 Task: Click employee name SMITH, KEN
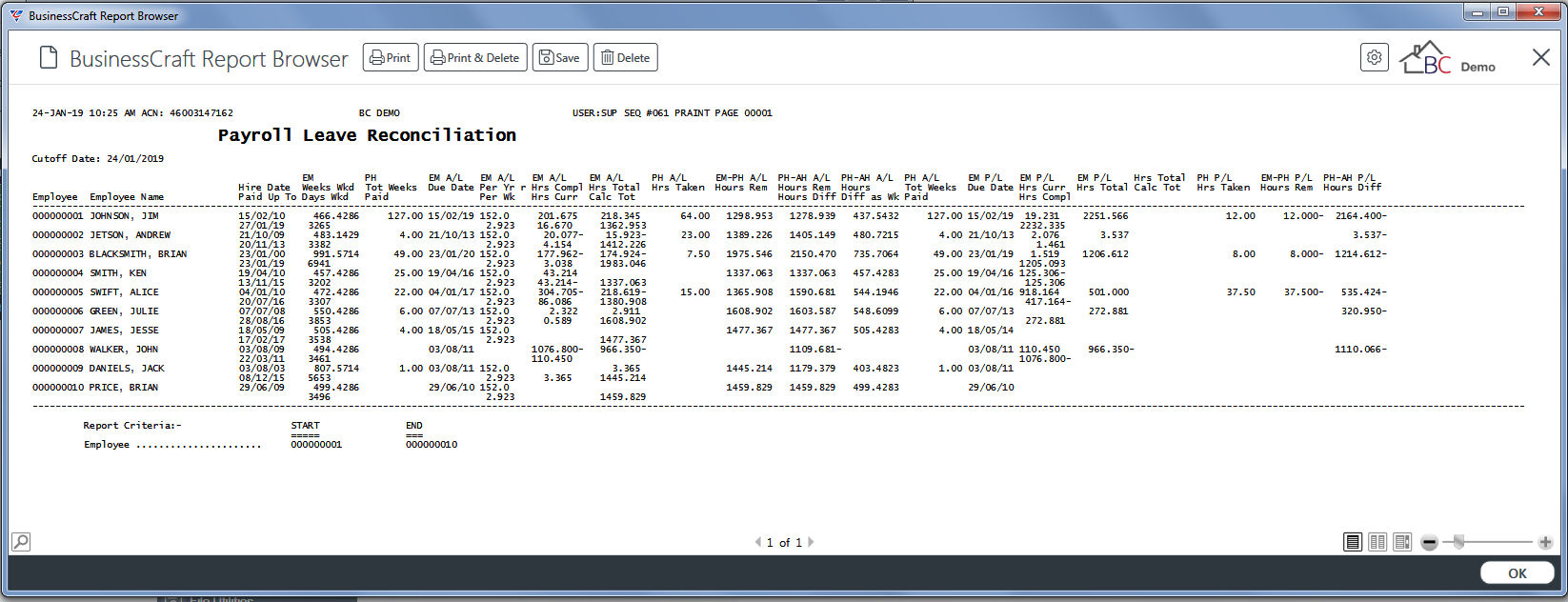(x=118, y=273)
